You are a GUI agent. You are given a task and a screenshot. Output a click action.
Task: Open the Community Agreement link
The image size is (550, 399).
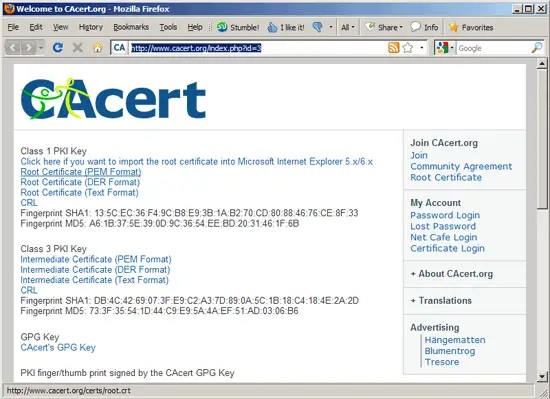point(461,167)
